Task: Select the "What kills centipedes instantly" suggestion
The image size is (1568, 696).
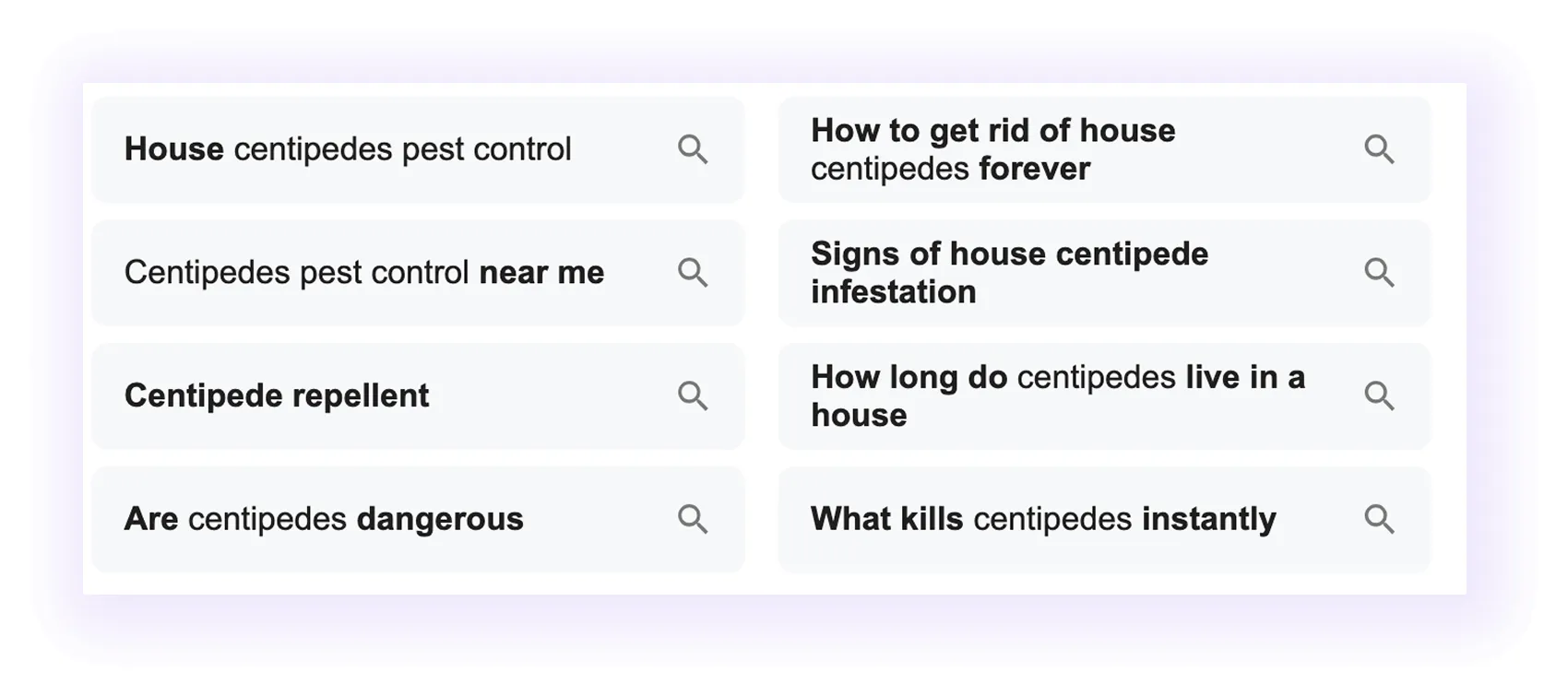Action: click(x=1043, y=519)
